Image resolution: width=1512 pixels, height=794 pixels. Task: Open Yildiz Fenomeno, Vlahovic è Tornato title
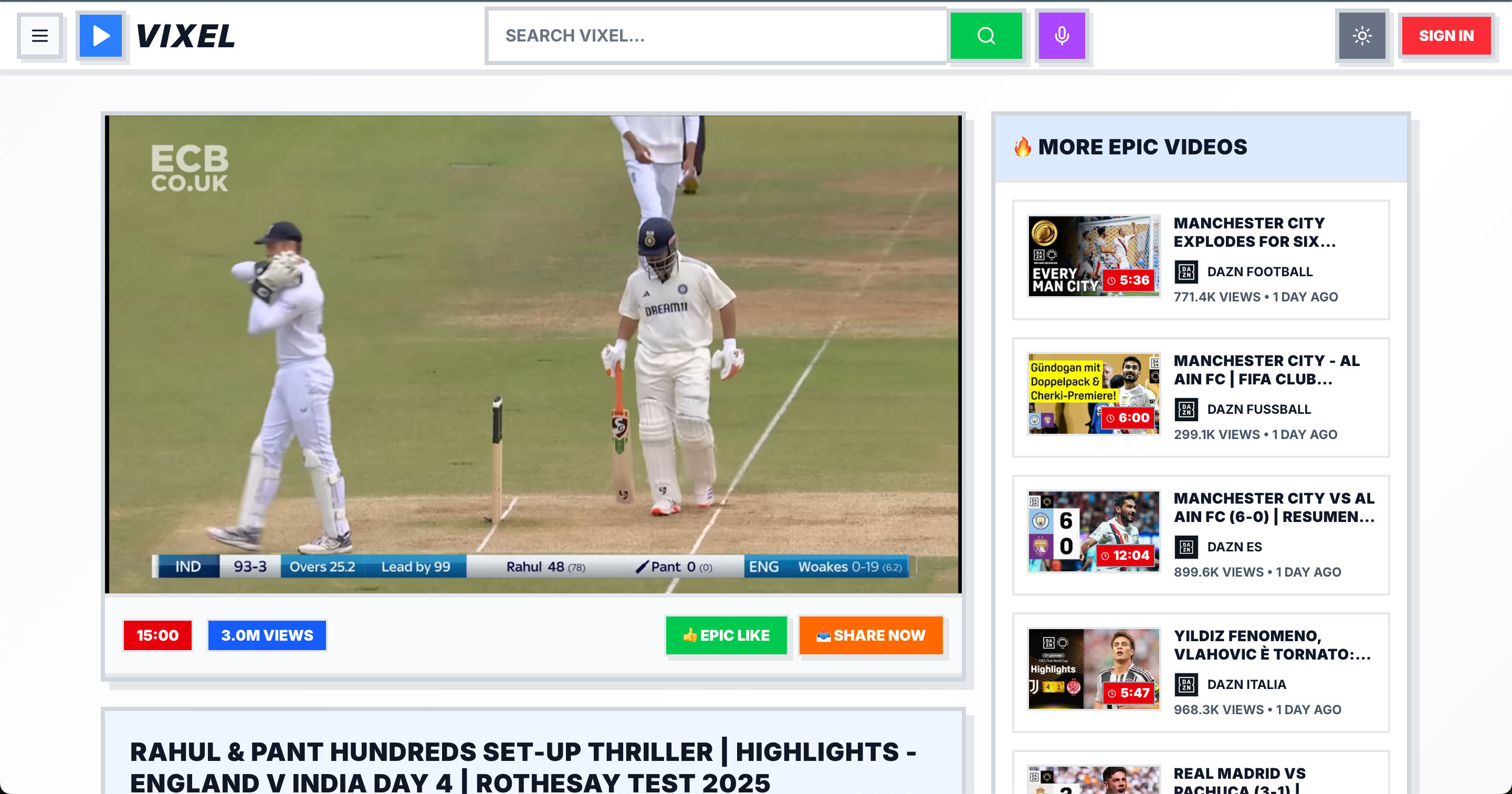click(x=1272, y=645)
